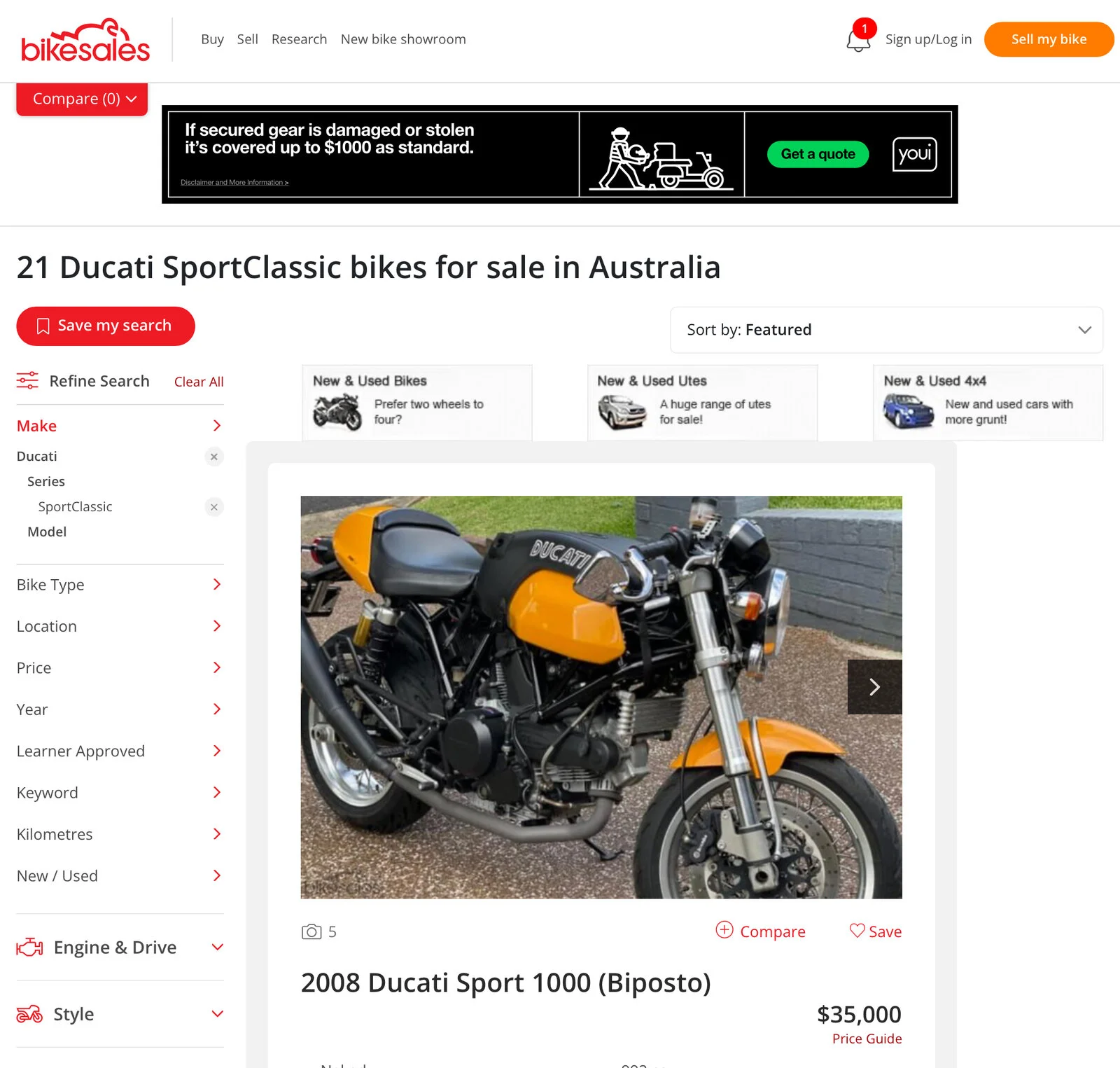The height and width of the screenshot is (1068, 1120).
Task: Click the camera photo count icon
Action: point(311,931)
